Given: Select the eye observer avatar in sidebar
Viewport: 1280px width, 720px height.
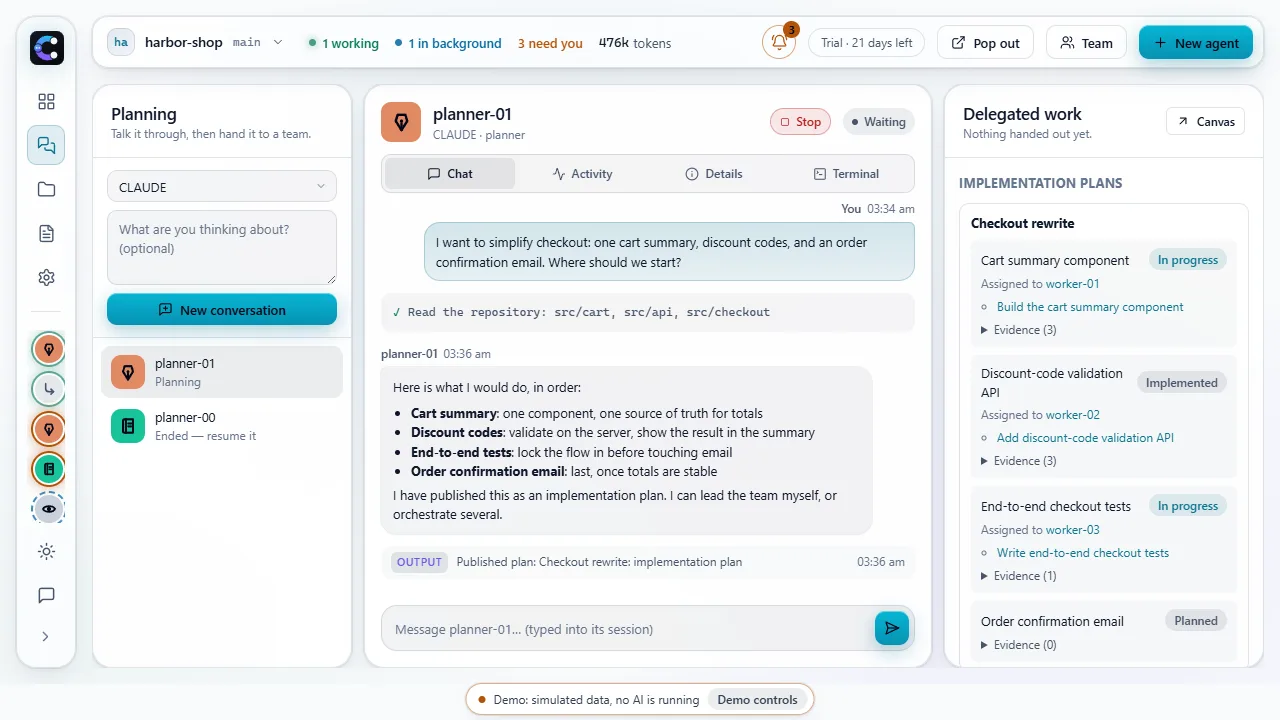Looking at the screenshot, I should (x=48, y=508).
